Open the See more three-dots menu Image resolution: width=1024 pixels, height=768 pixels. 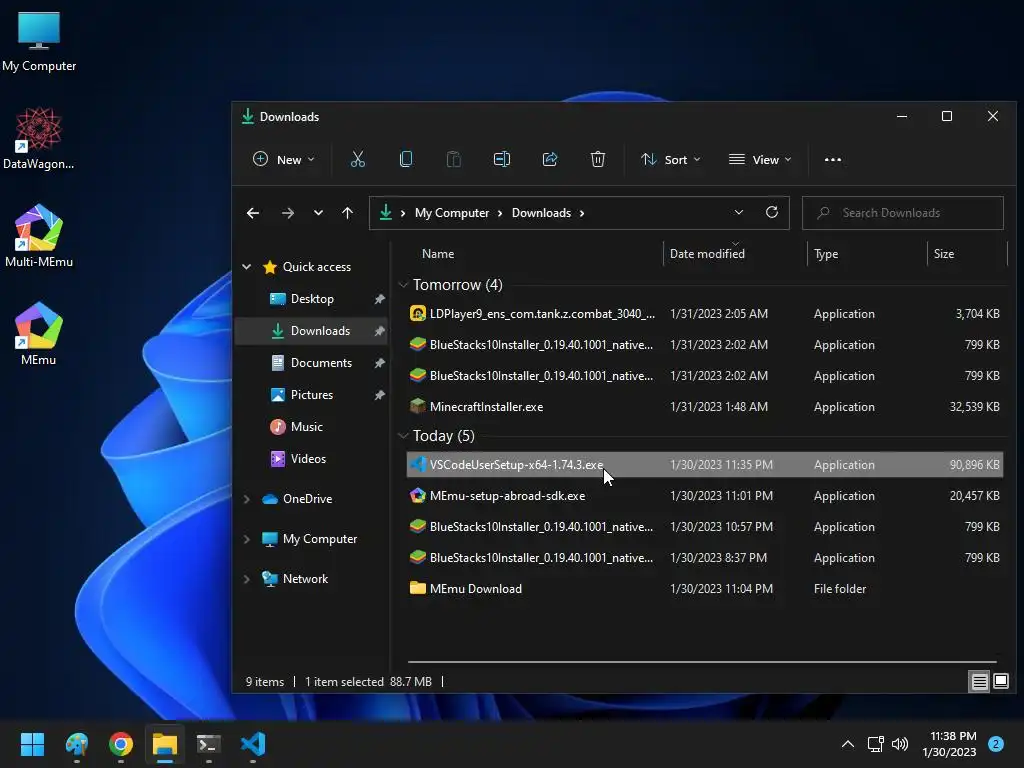833,159
